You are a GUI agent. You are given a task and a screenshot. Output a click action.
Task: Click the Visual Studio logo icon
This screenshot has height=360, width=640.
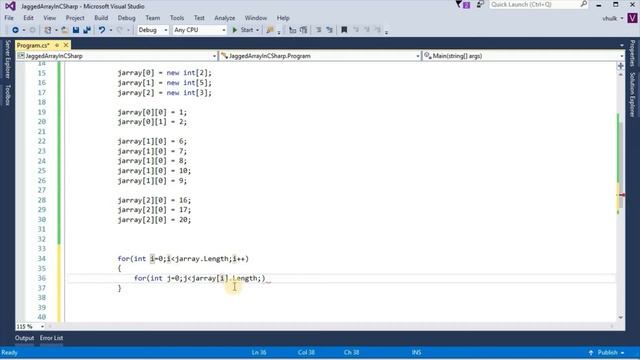pyautogui.click(x=10, y=6)
